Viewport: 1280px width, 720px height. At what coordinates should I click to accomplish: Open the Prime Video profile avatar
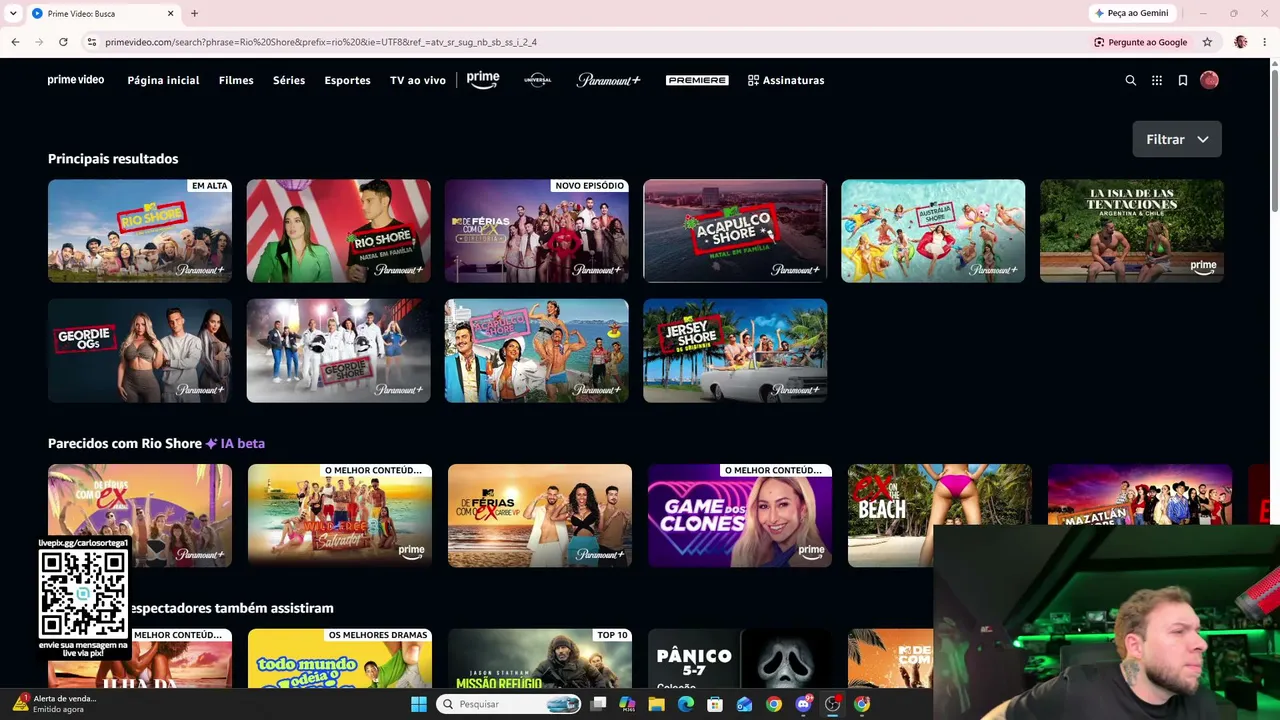[x=1209, y=80]
